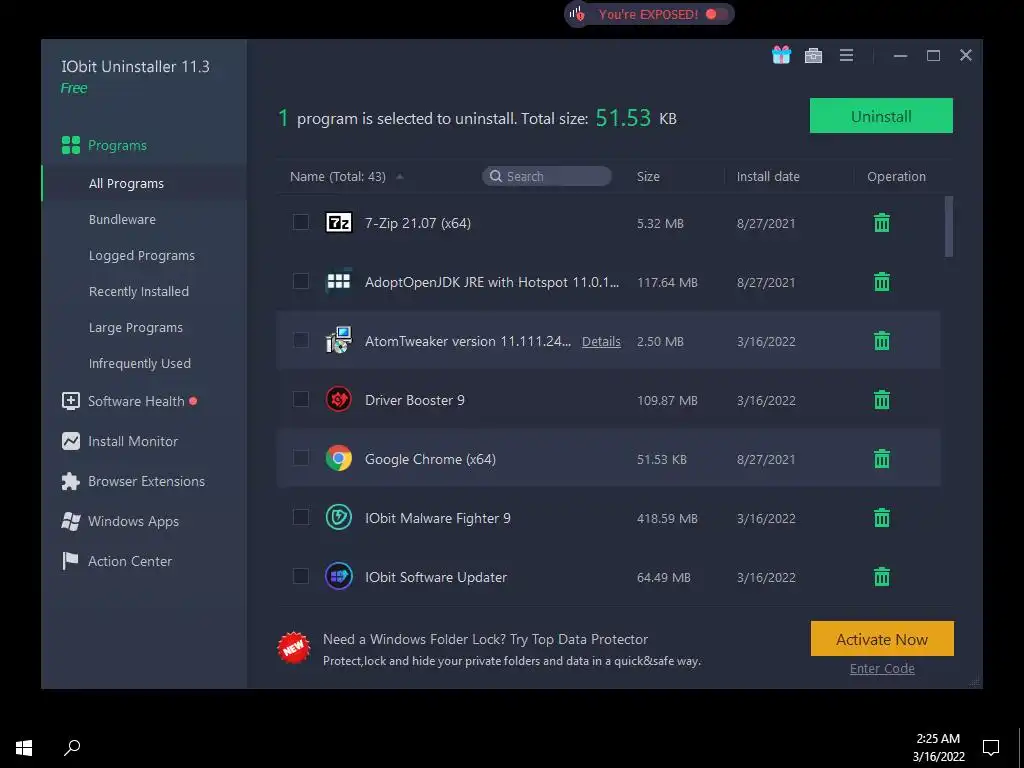1024x768 pixels.
Task: Click the Top Data Protector promo text
Action: coord(485,639)
